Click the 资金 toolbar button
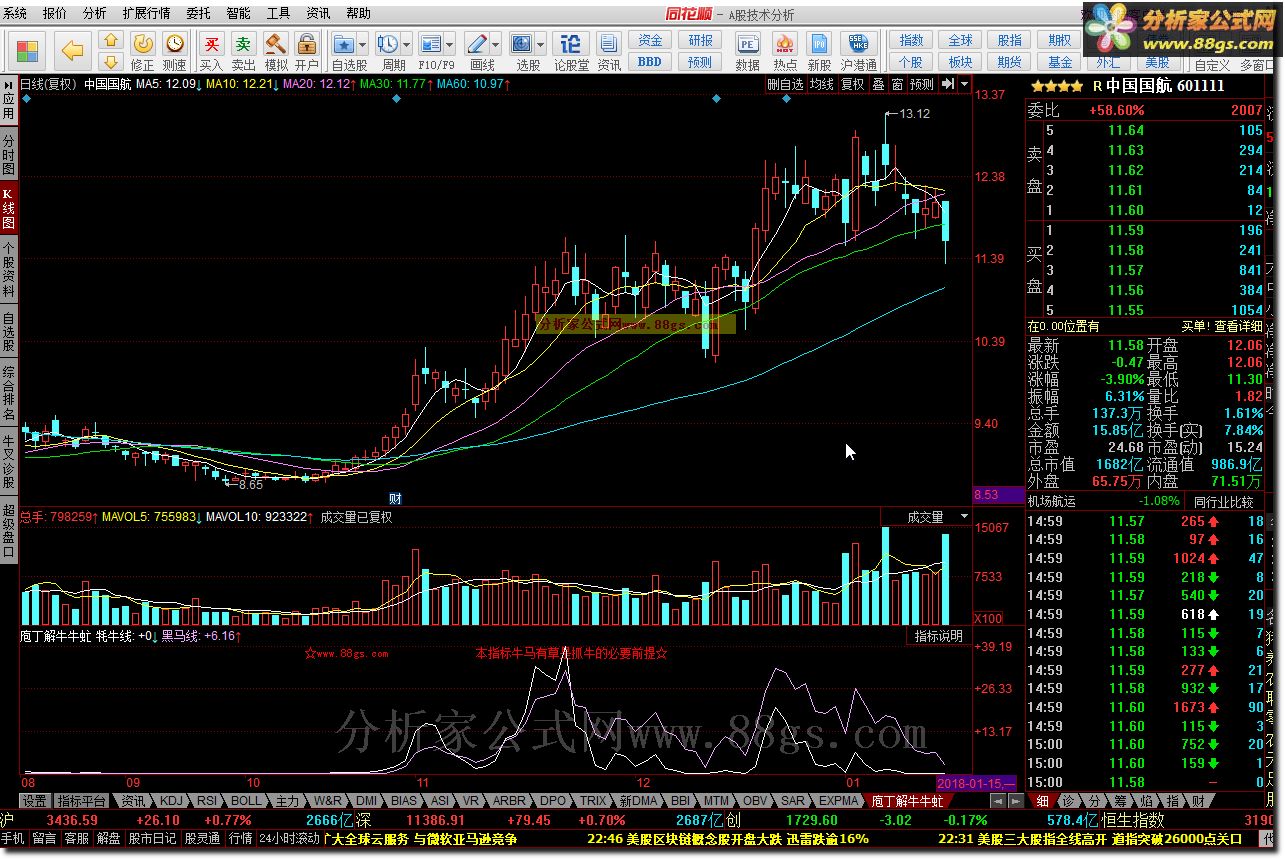Viewport: 1285px width, 859px height. pyautogui.click(x=650, y=40)
